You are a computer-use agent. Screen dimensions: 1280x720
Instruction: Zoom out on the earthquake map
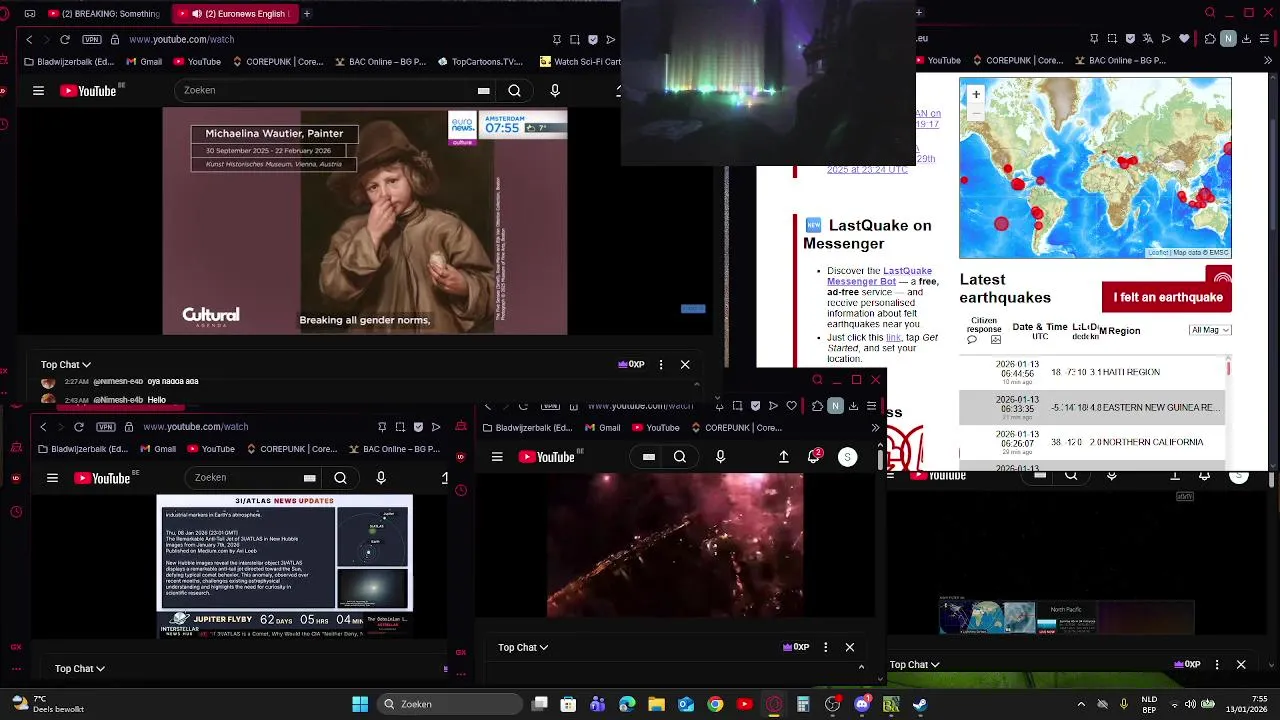[976, 112]
